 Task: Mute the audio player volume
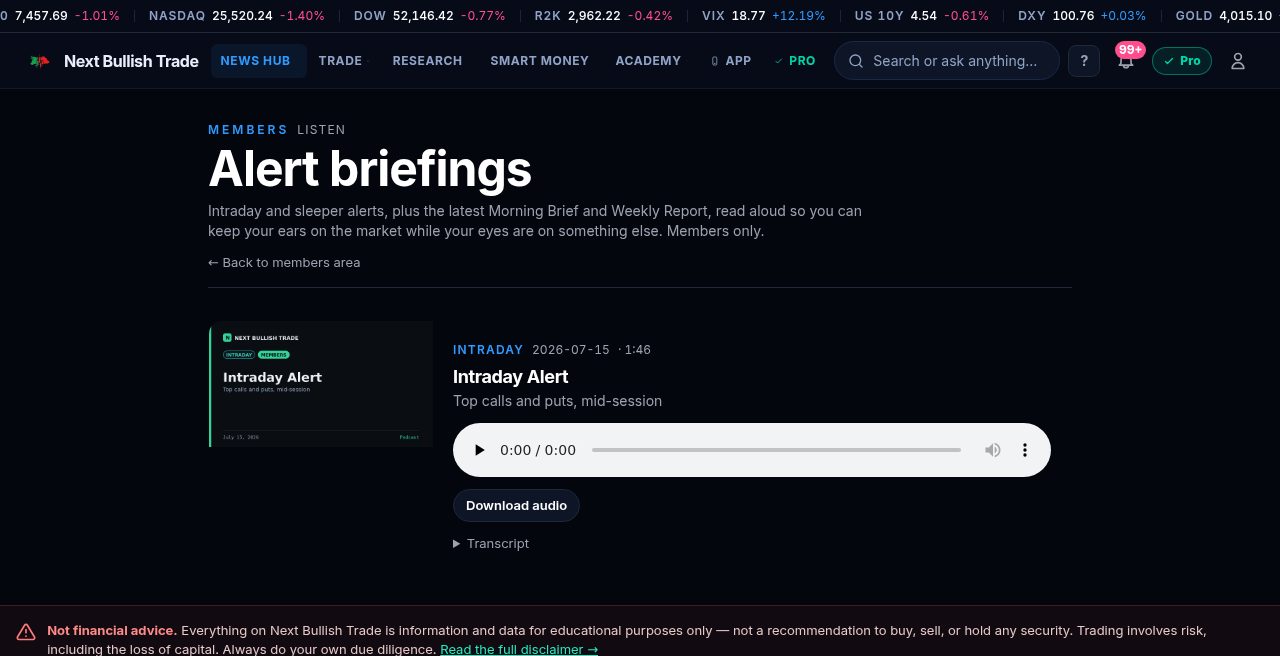coord(992,450)
